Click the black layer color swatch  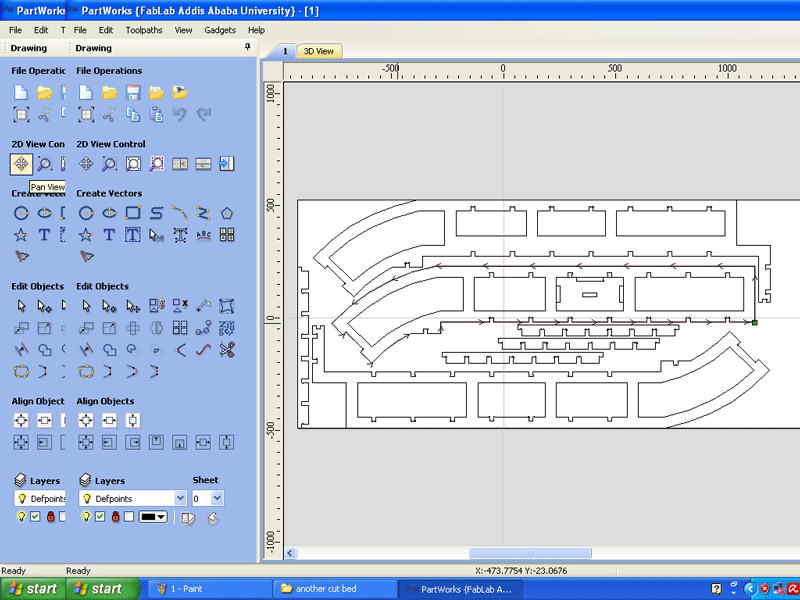(x=146, y=516)
